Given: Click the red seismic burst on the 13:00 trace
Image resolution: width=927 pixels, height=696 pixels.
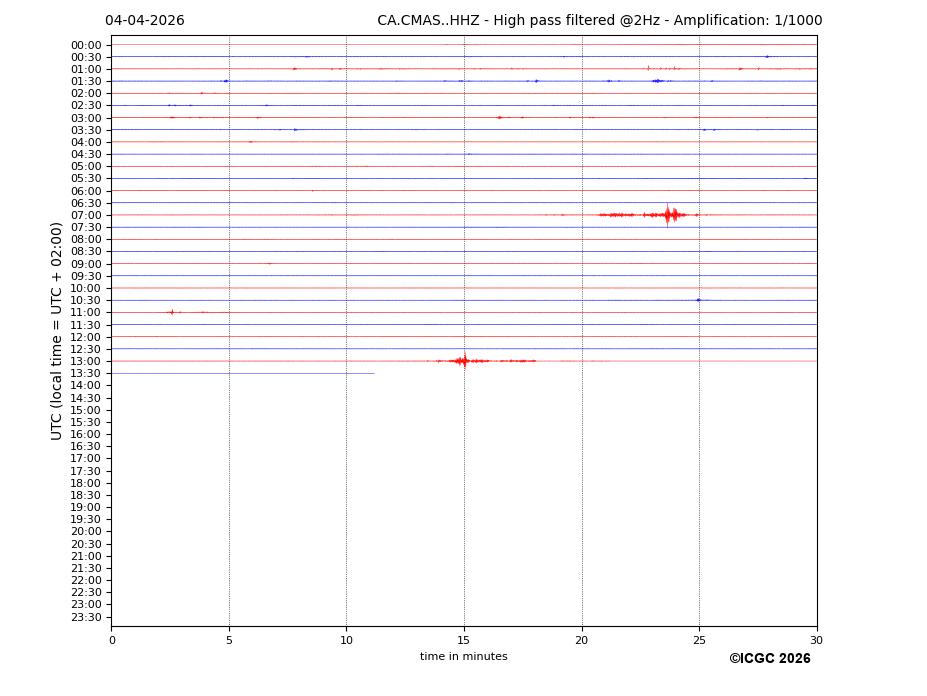Looking at the screenshot, I should (x=463, y=360).
